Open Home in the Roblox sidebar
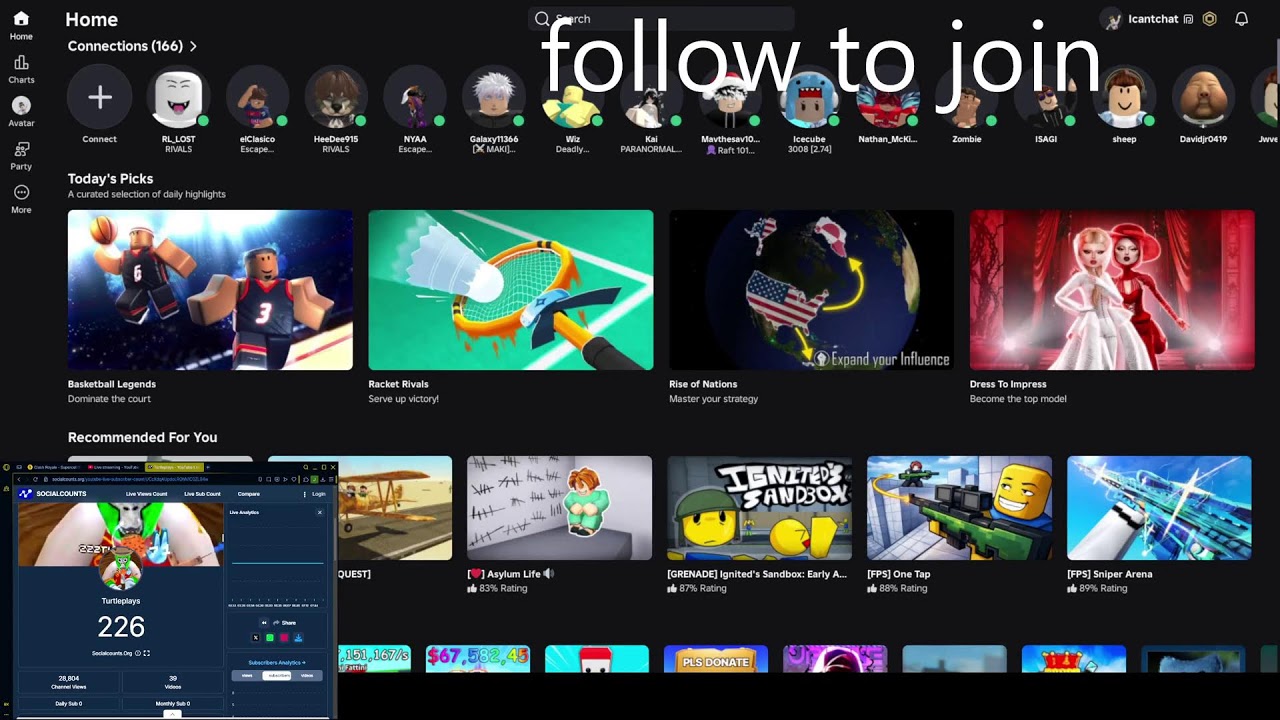This screenshot has height=720, width=1280. click(21, 25)
